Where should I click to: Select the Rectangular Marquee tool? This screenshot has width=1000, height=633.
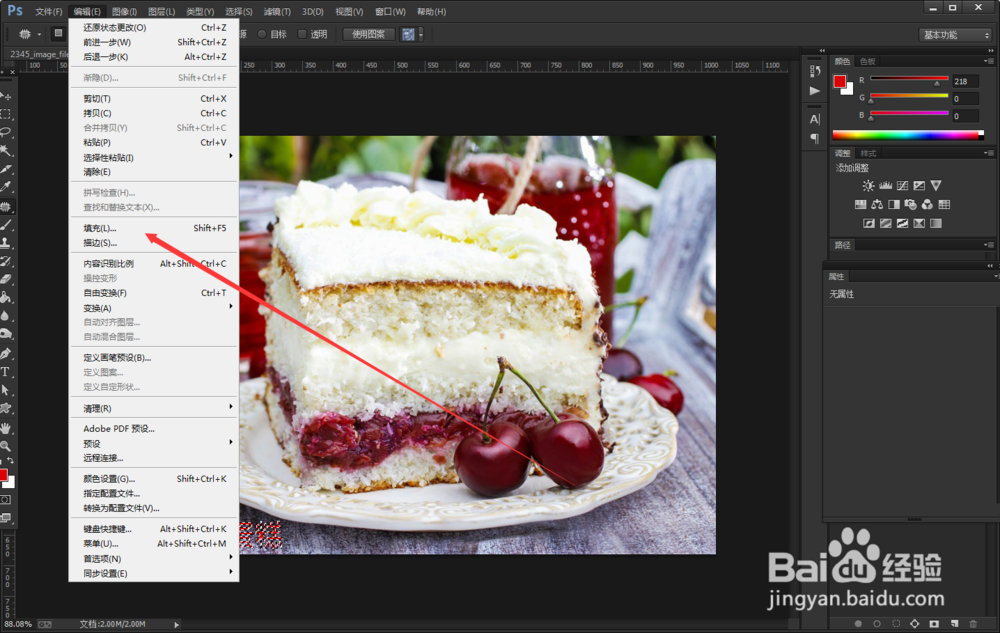(6, 114)
